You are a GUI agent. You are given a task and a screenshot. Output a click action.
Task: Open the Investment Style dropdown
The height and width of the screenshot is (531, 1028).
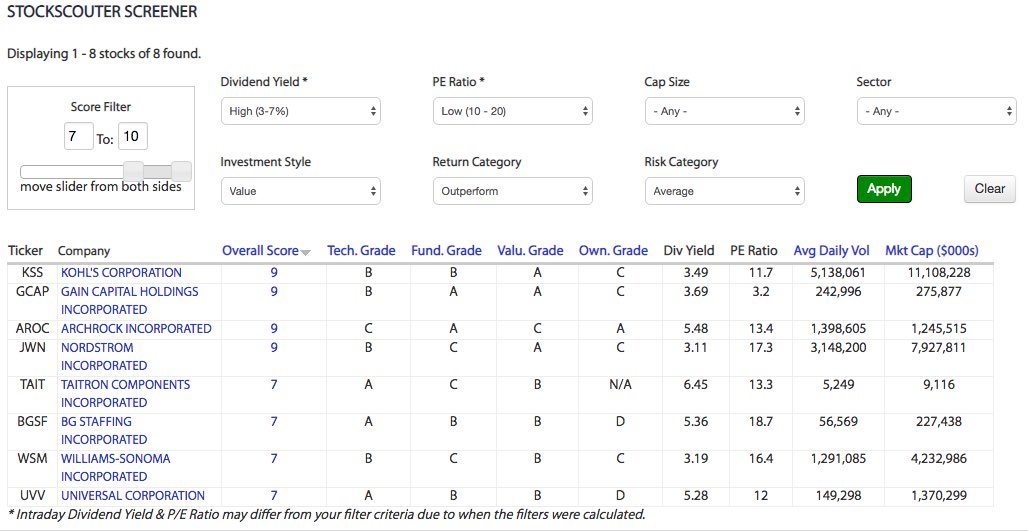pos(300,191)
